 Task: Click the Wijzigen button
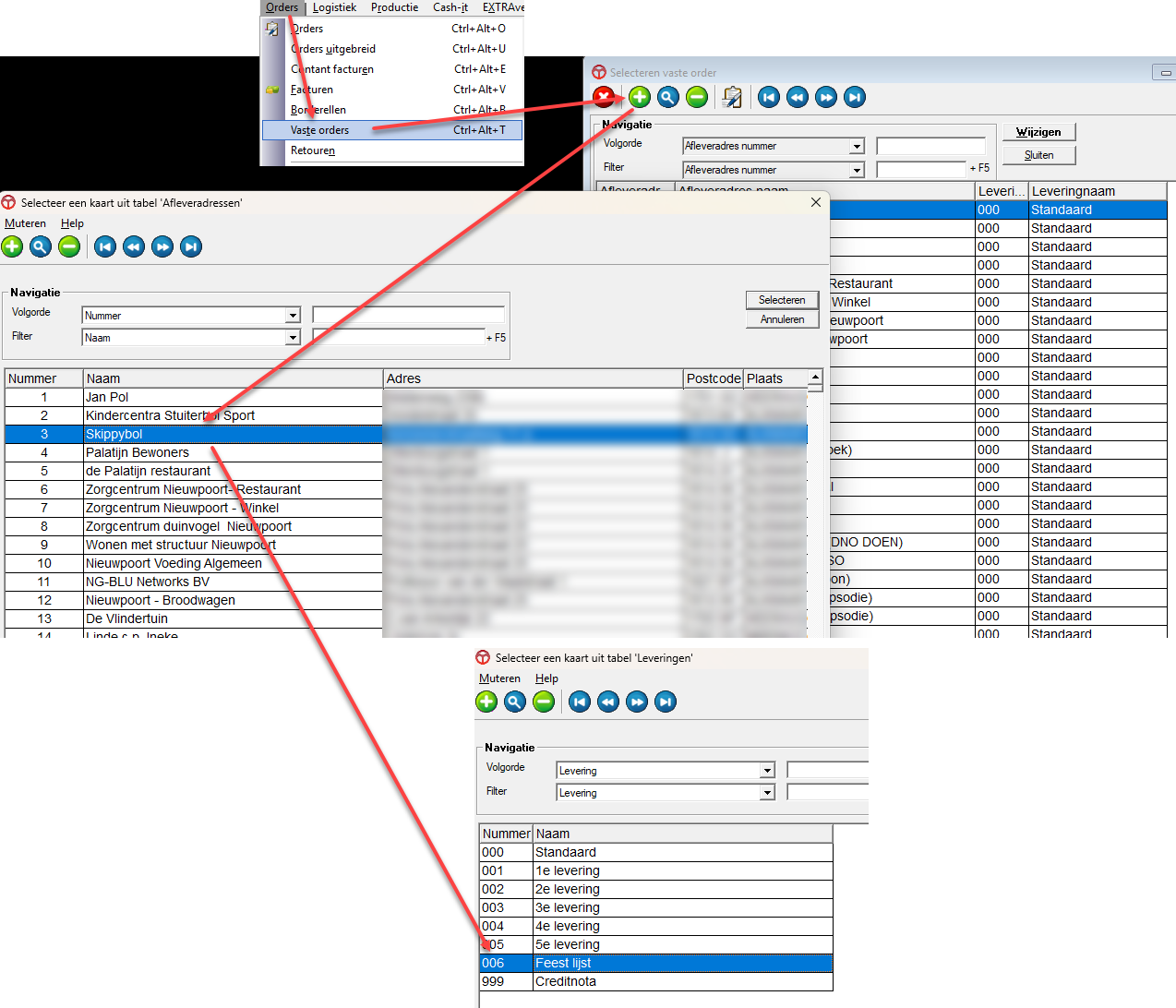pos(1038,132)
